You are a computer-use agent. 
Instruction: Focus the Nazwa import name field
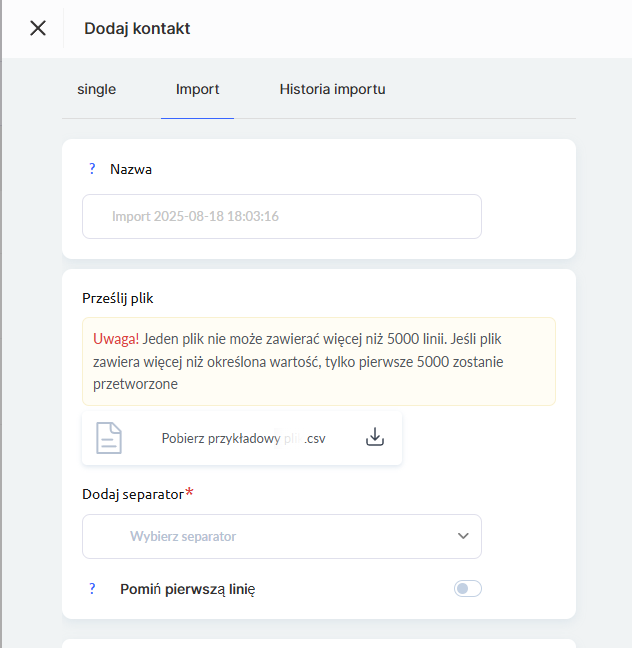281,216
